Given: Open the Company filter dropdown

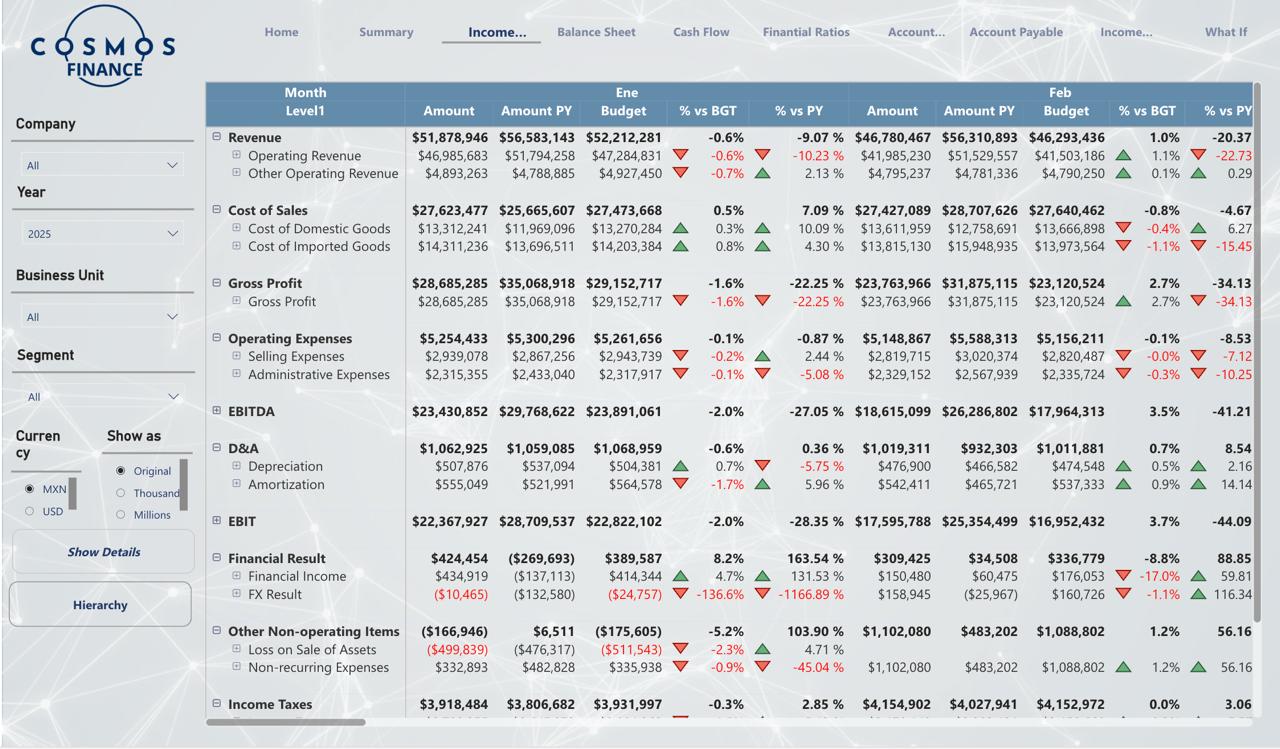Looking at the screenshot, I should click(x=103, y=165).
